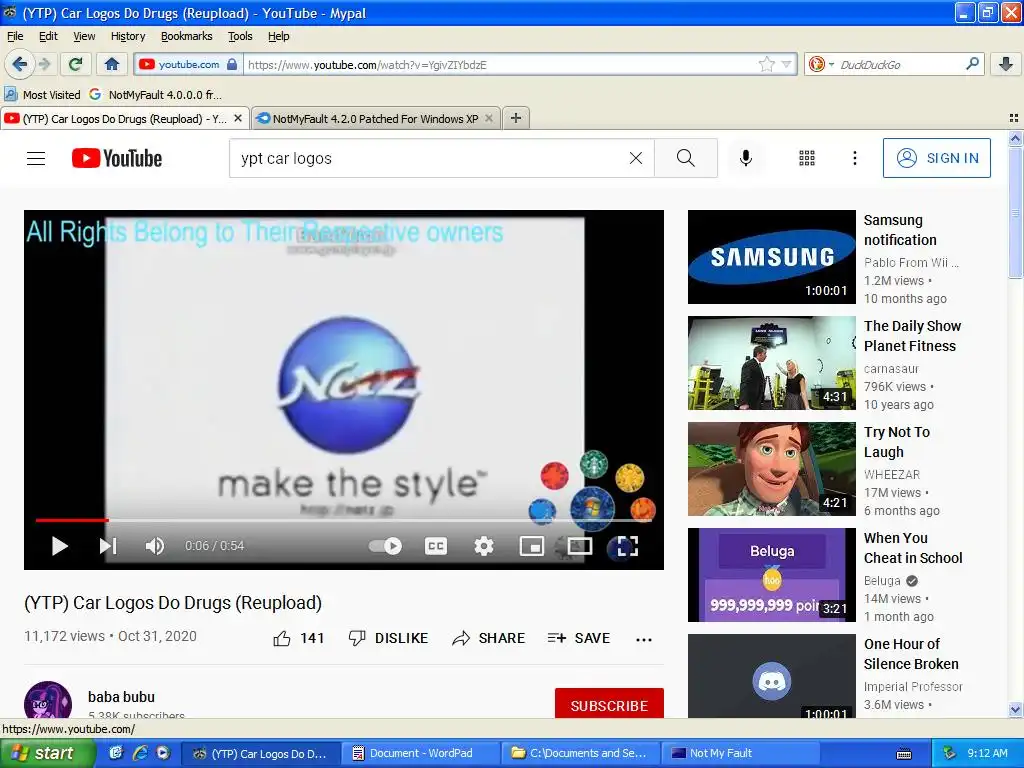This screenshot has height=768, width=1024.
Task: Open the Samsung notification video thumbnail
Action: click(771, 257)
